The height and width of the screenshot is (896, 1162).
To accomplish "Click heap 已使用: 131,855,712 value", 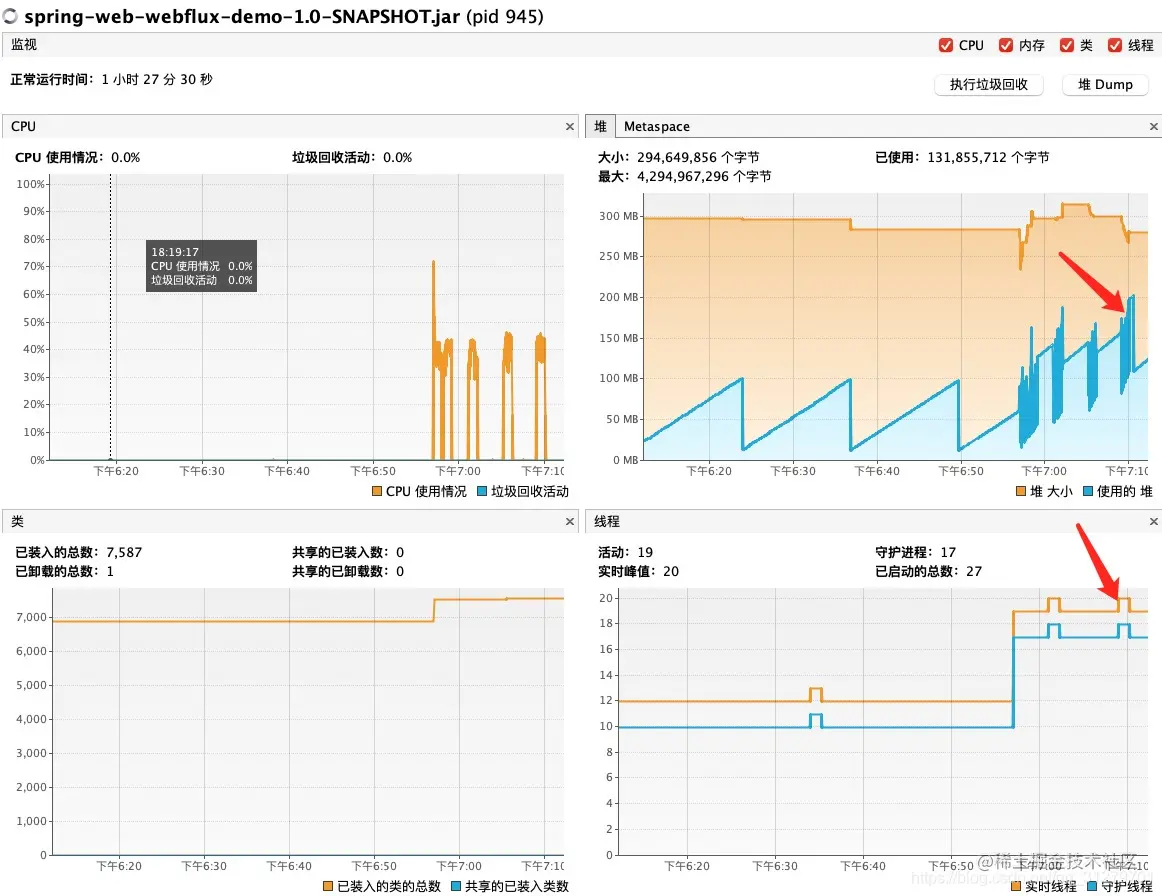I will point(962,157).
